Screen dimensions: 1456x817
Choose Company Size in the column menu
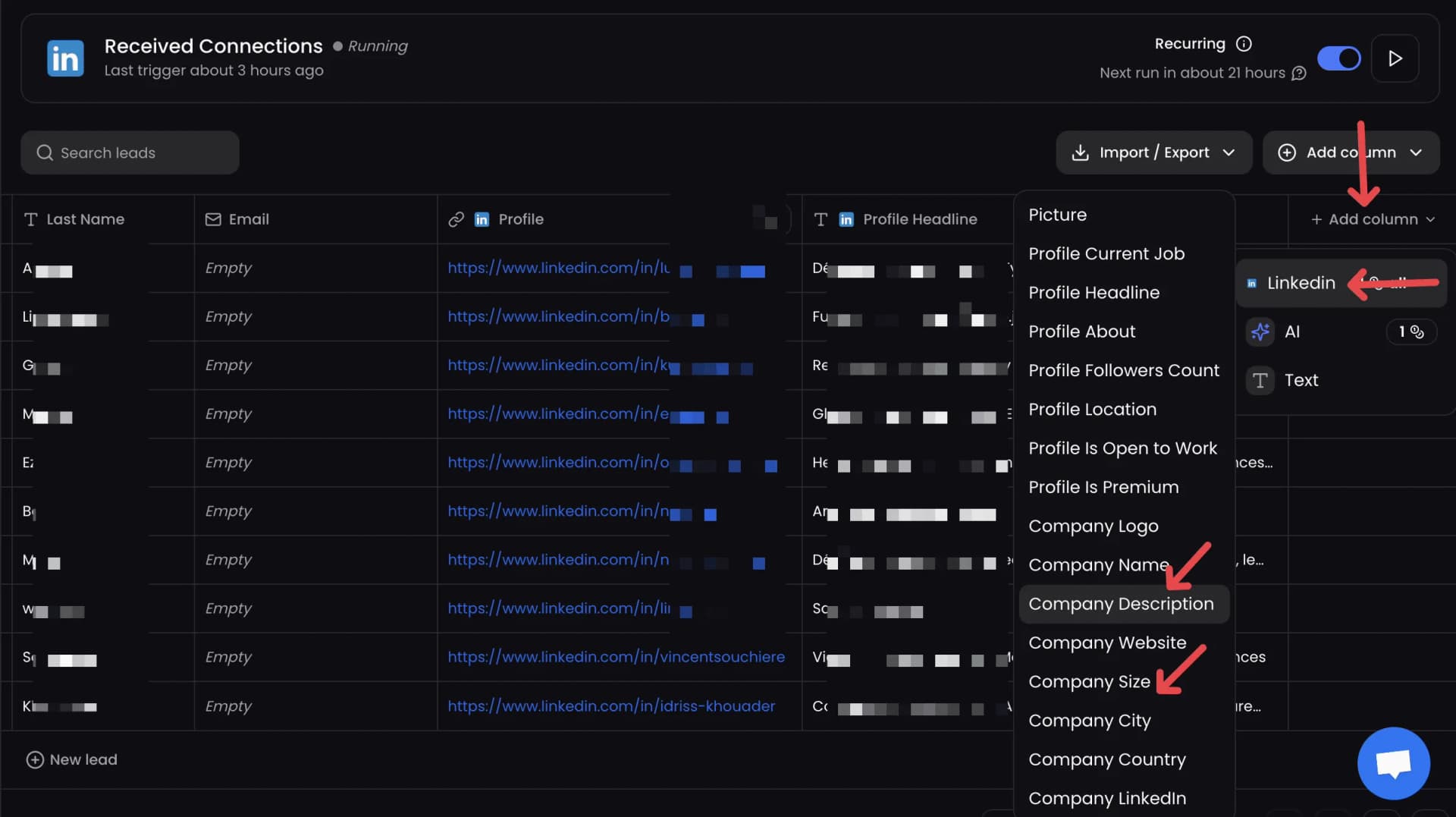point(1090,681)
